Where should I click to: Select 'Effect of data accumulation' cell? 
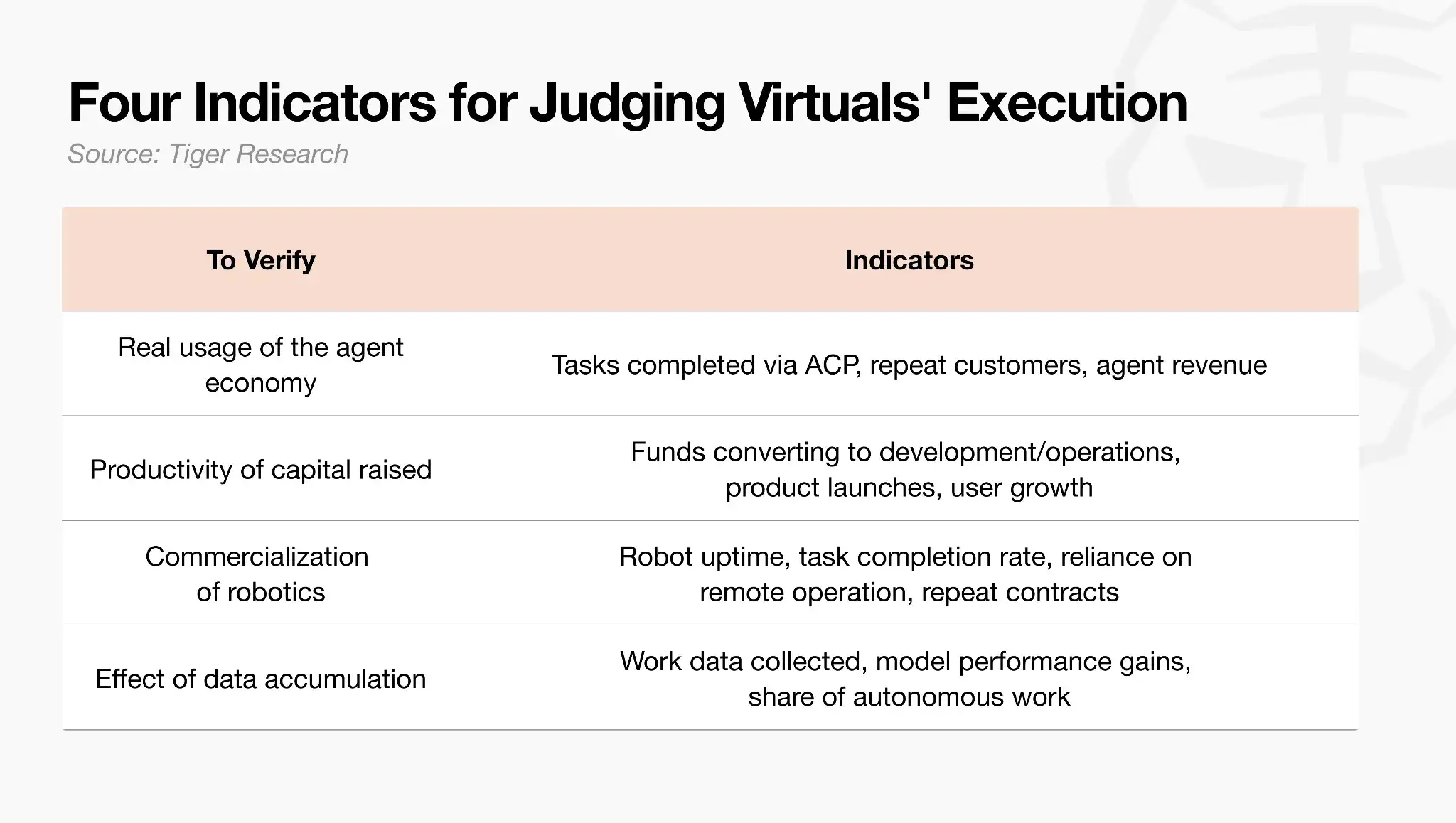[x=261, y=679]
